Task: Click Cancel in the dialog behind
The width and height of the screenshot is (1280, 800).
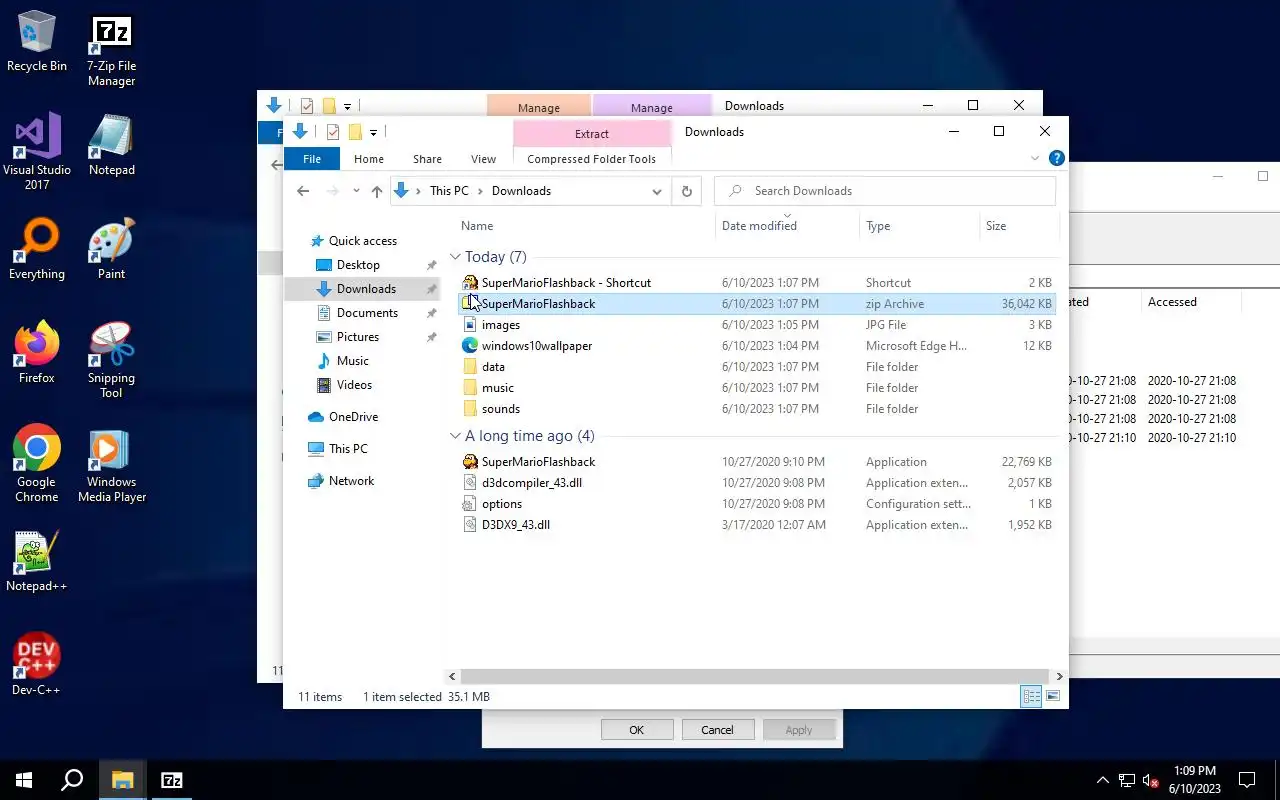Action: [x=717, y=730]
